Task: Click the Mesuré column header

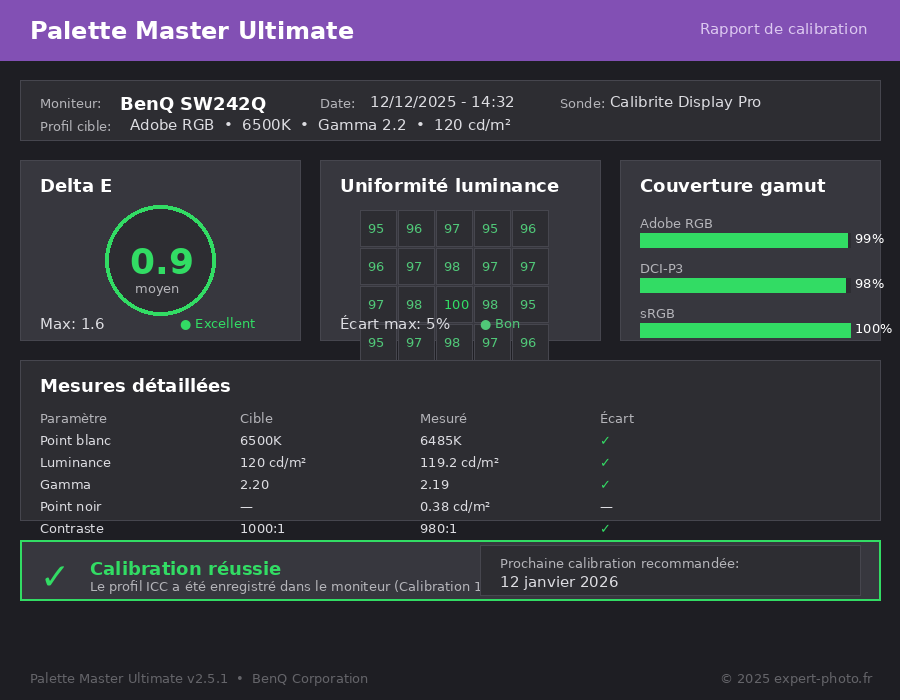Action: coord(443,419)
